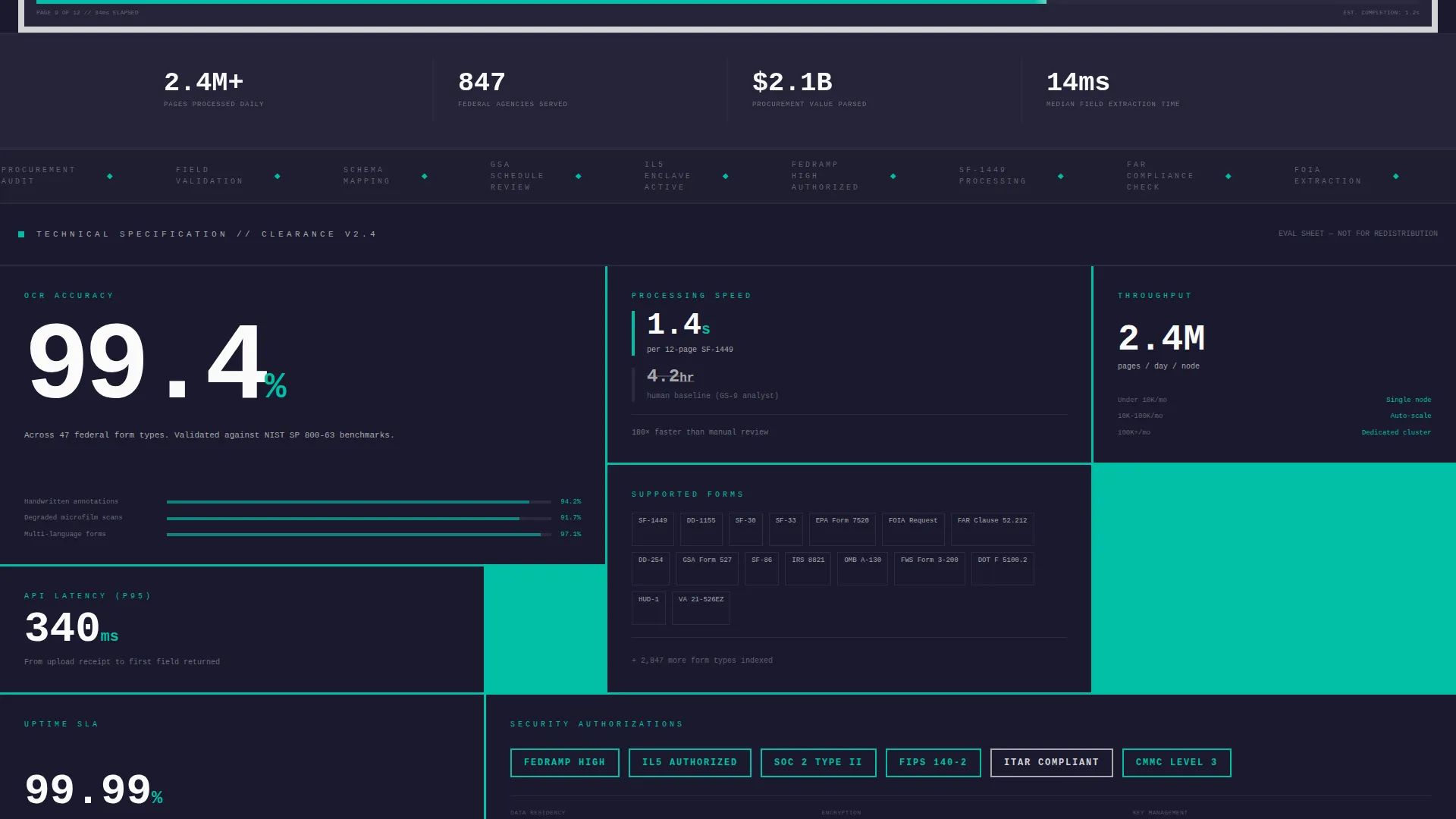Click the diamond after FIELD VALIDATION

(x=278, y=176)
